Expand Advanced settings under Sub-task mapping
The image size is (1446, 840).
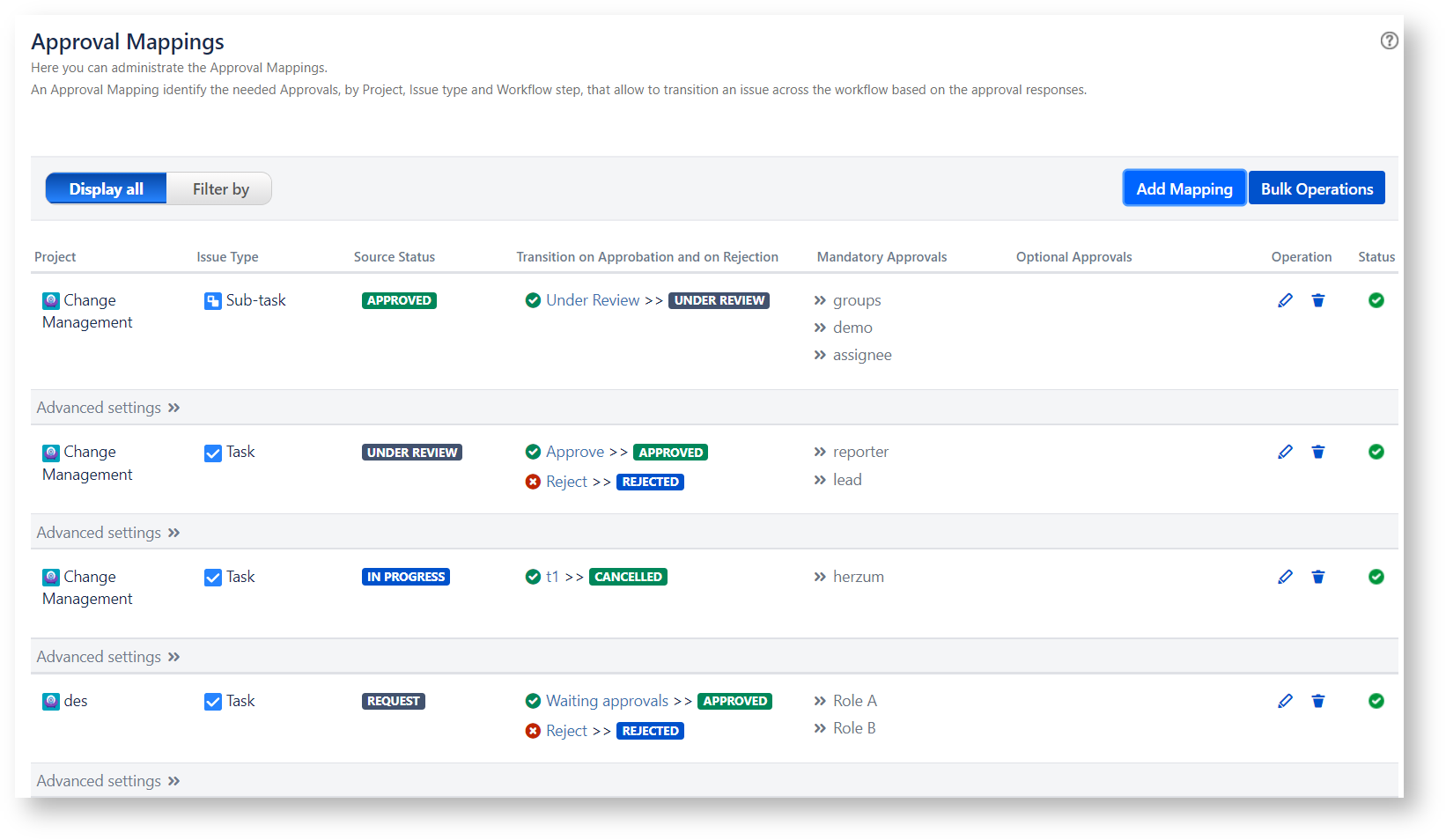point(107,408)
